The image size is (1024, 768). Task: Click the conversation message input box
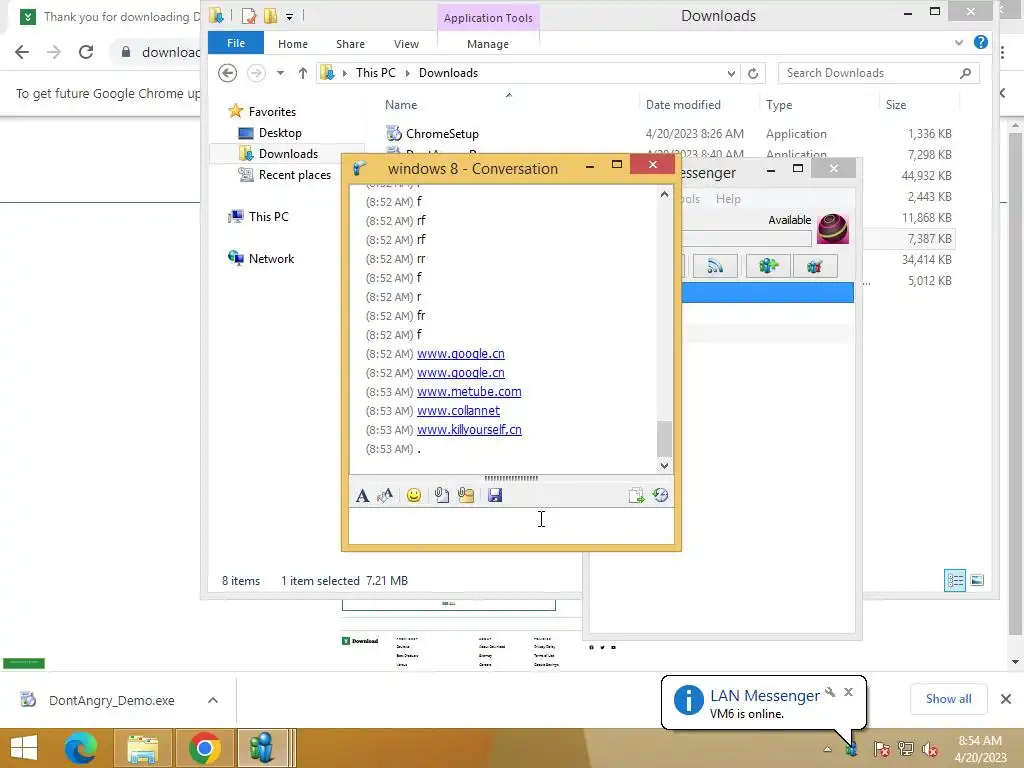(x=511, y=526)
